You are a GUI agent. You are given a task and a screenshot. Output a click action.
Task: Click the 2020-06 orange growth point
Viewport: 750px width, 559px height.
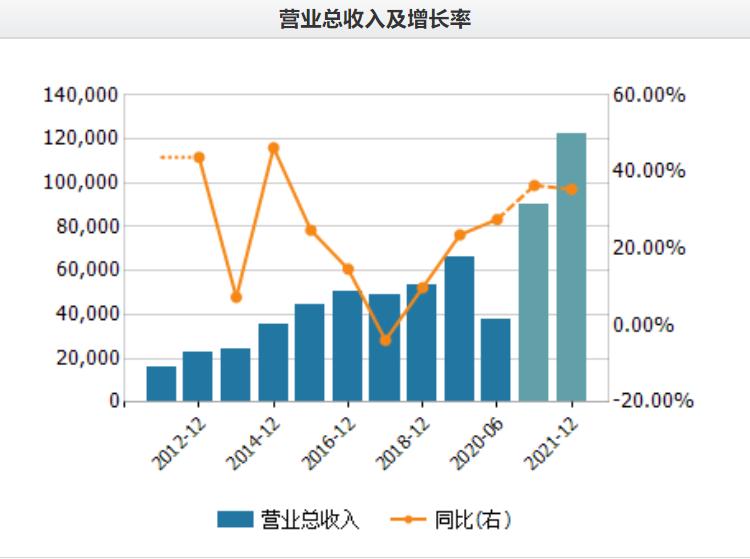(x=497, y=219)
